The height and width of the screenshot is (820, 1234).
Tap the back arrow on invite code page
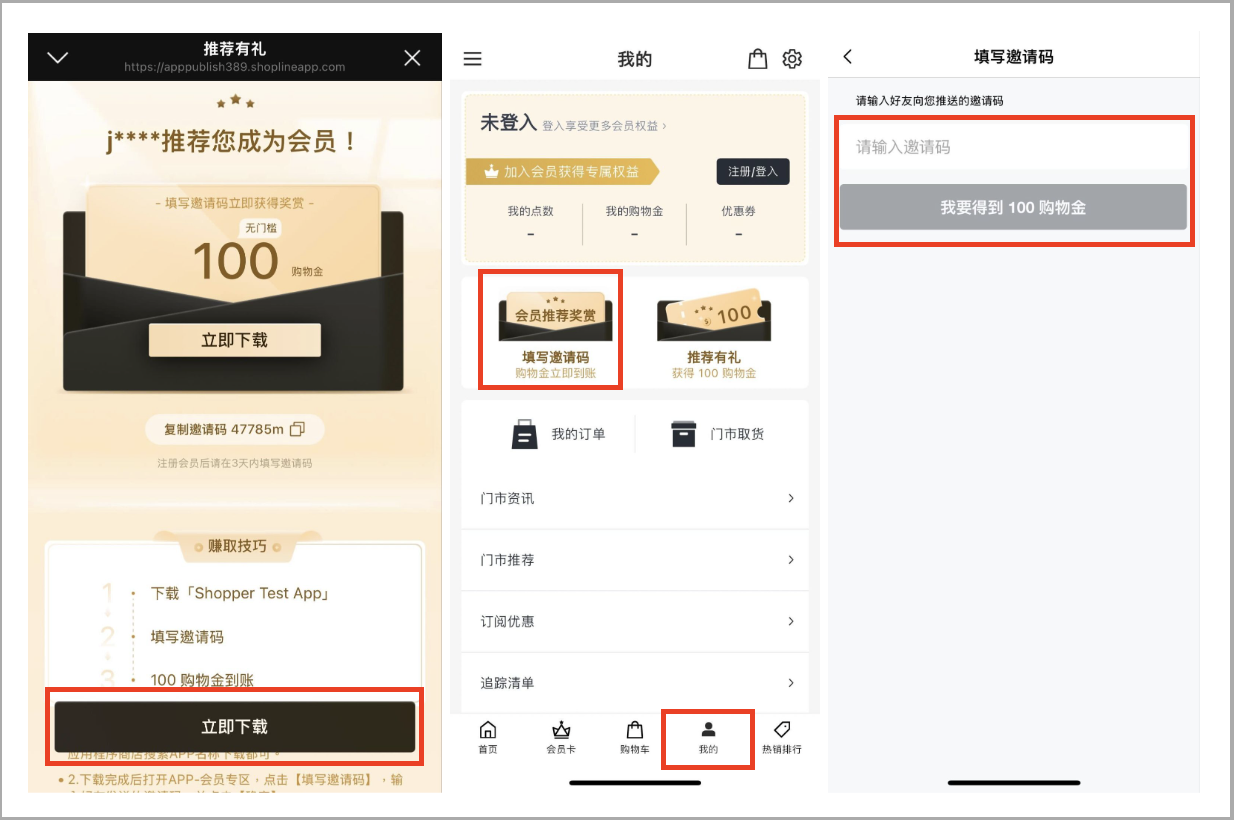(848, 57)
